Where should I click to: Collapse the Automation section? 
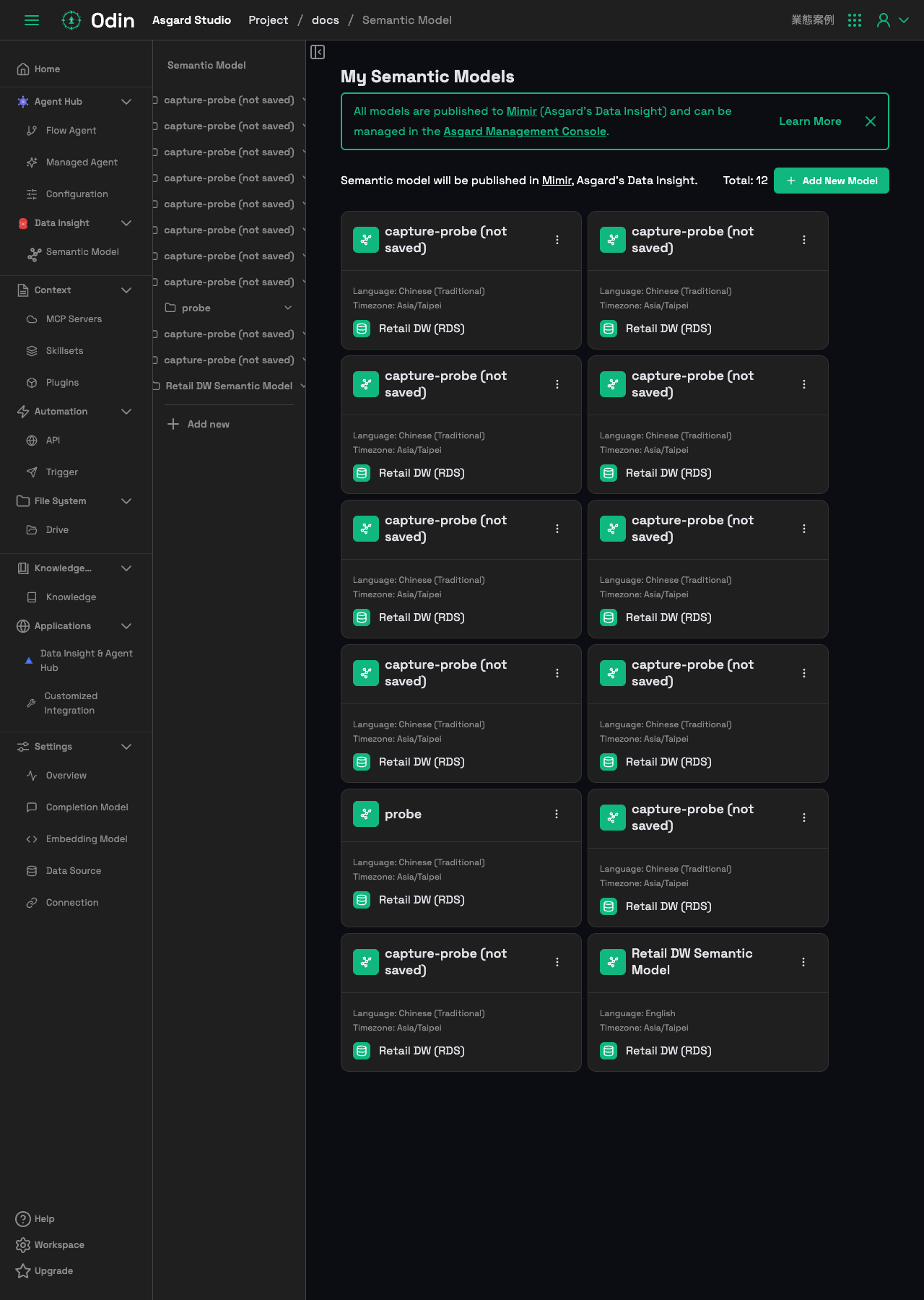pos(126,412)
